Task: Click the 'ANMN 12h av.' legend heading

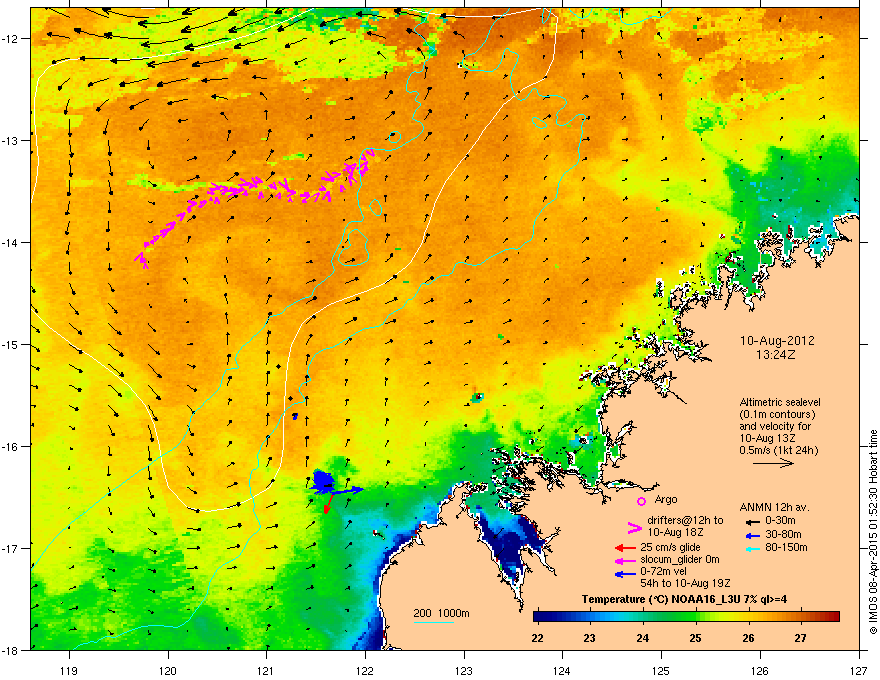Action: click(774, 507)
